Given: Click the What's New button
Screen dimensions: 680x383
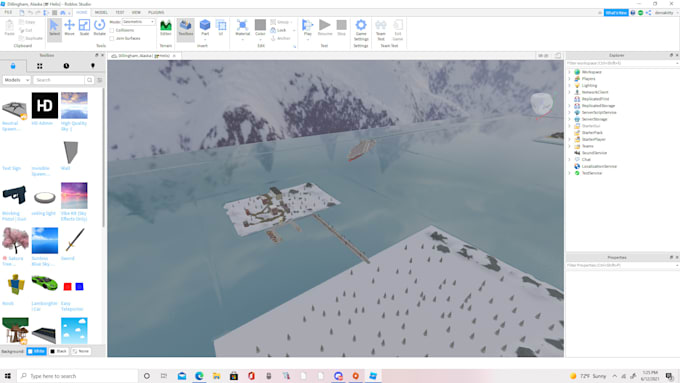Looking at the screenshot, I should (x=616, y=13).
